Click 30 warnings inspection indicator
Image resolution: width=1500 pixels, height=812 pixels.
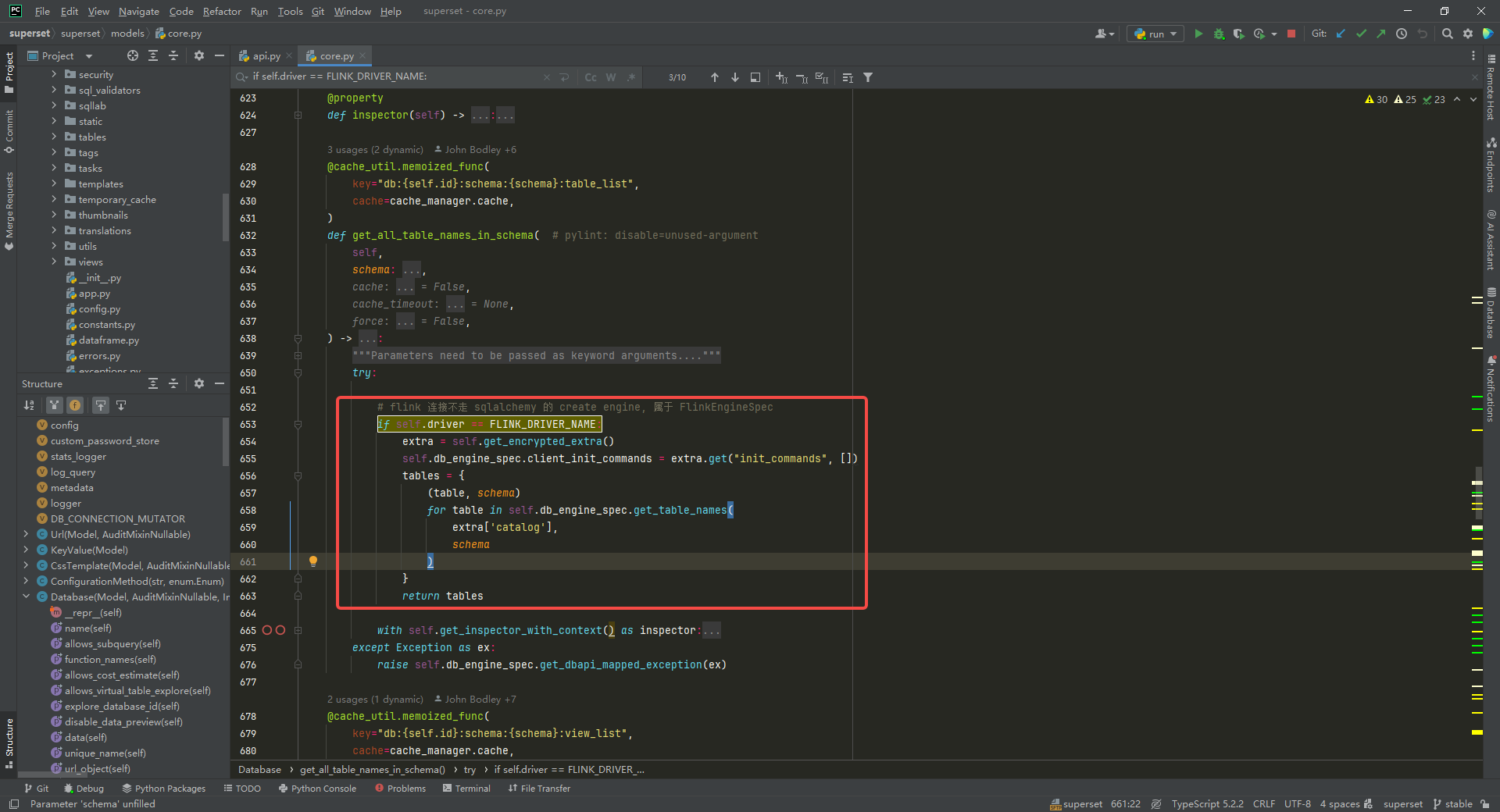1376,99
